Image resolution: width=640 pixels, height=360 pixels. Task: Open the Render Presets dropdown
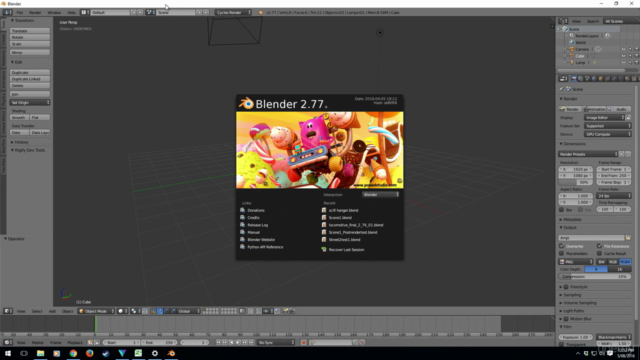pyautogui.click(x=588, y=154)
